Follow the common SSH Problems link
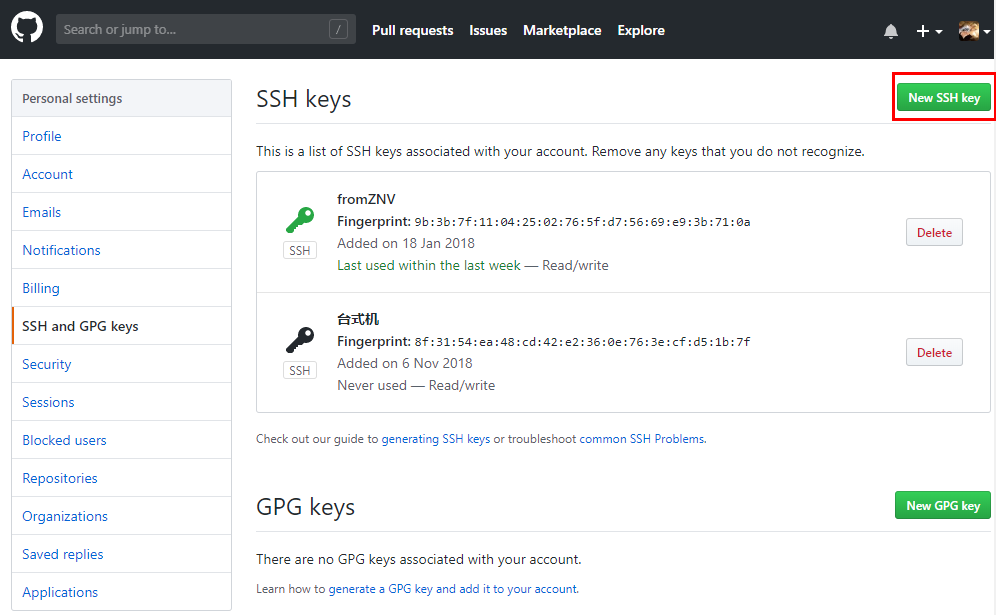The width and height of the screenshot is (996, 615). 642,438
